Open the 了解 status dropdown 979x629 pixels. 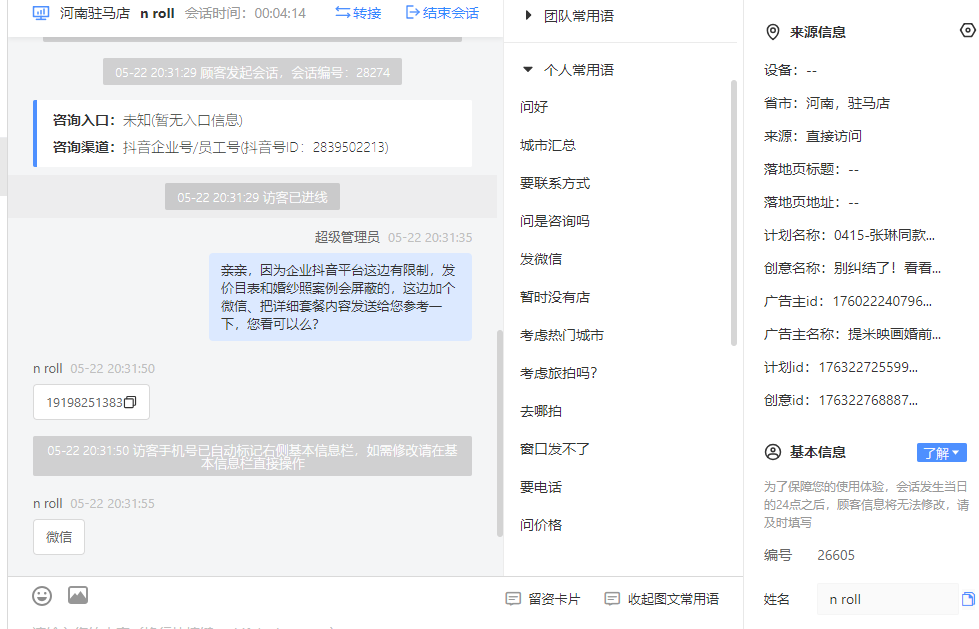942,453
